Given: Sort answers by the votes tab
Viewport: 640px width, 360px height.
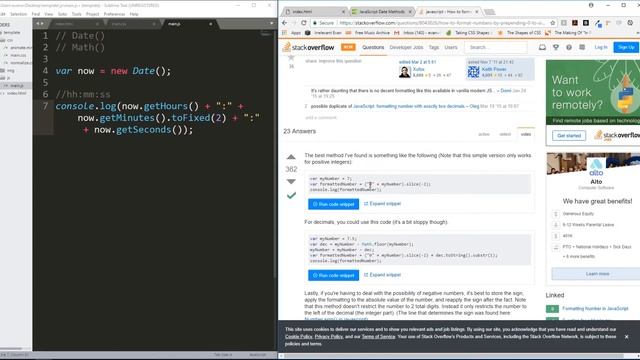Looking at the screenshot, I should 526,134.
